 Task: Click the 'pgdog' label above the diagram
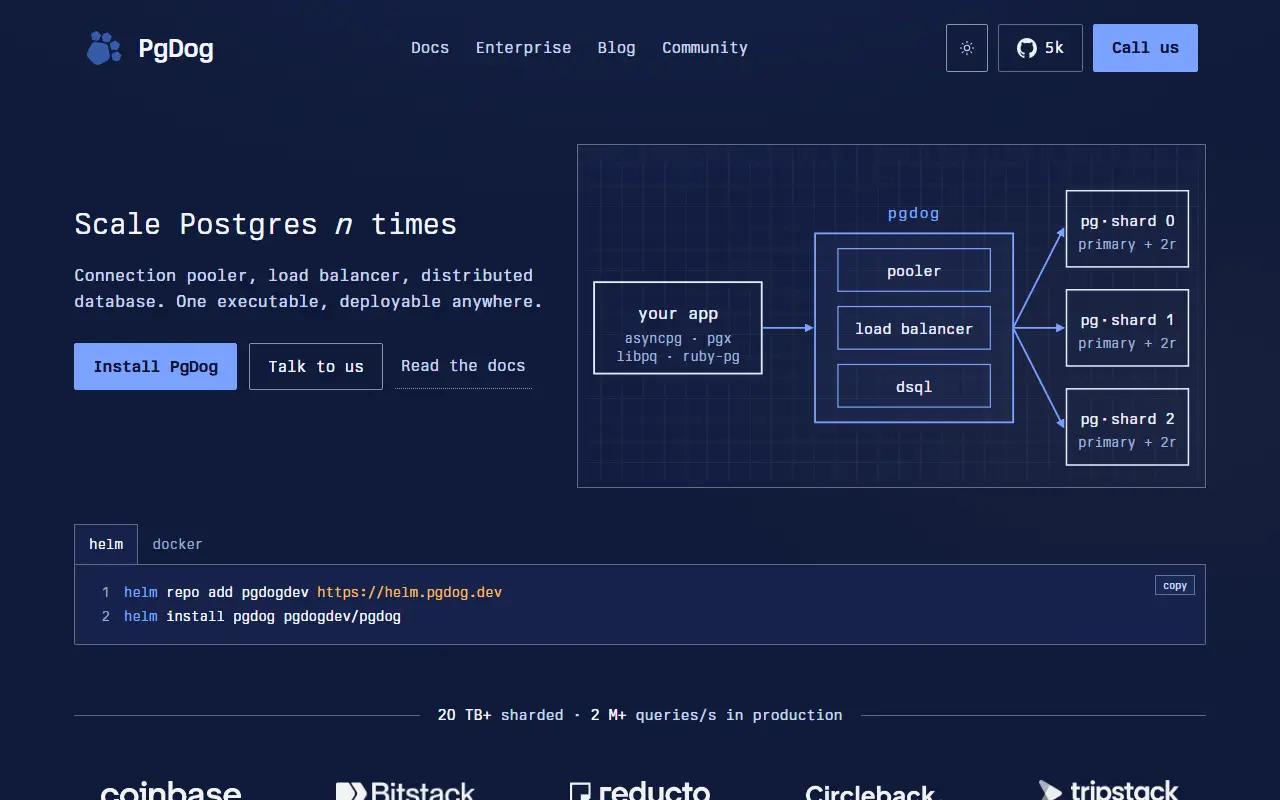(914, 213)
